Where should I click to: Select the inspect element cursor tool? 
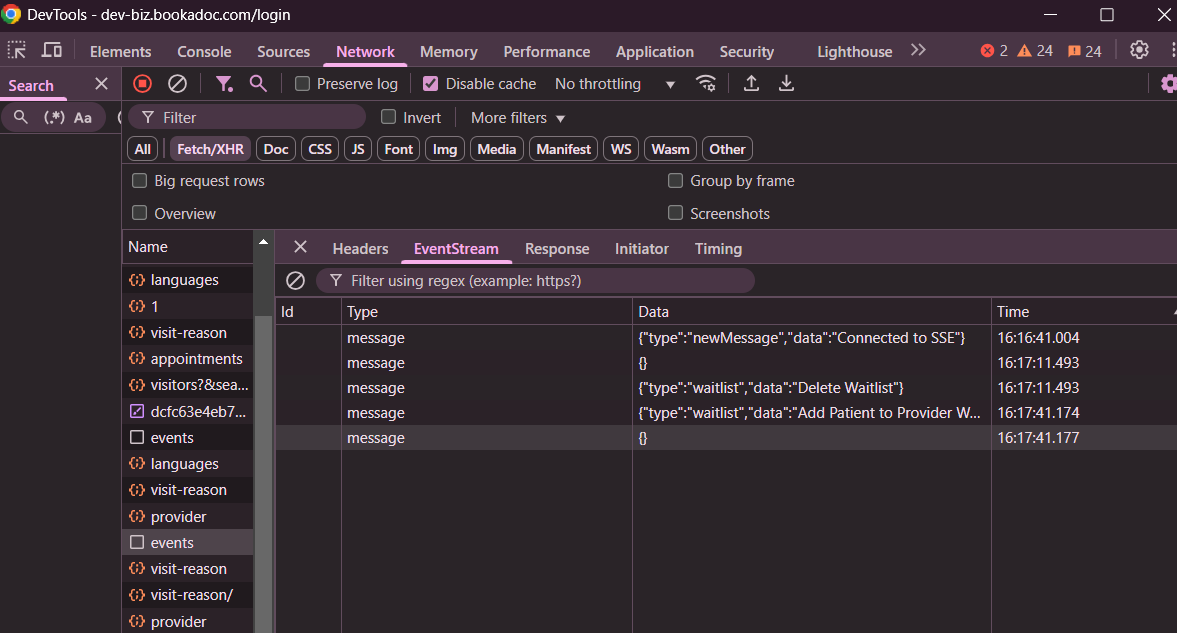click(16, 50)
